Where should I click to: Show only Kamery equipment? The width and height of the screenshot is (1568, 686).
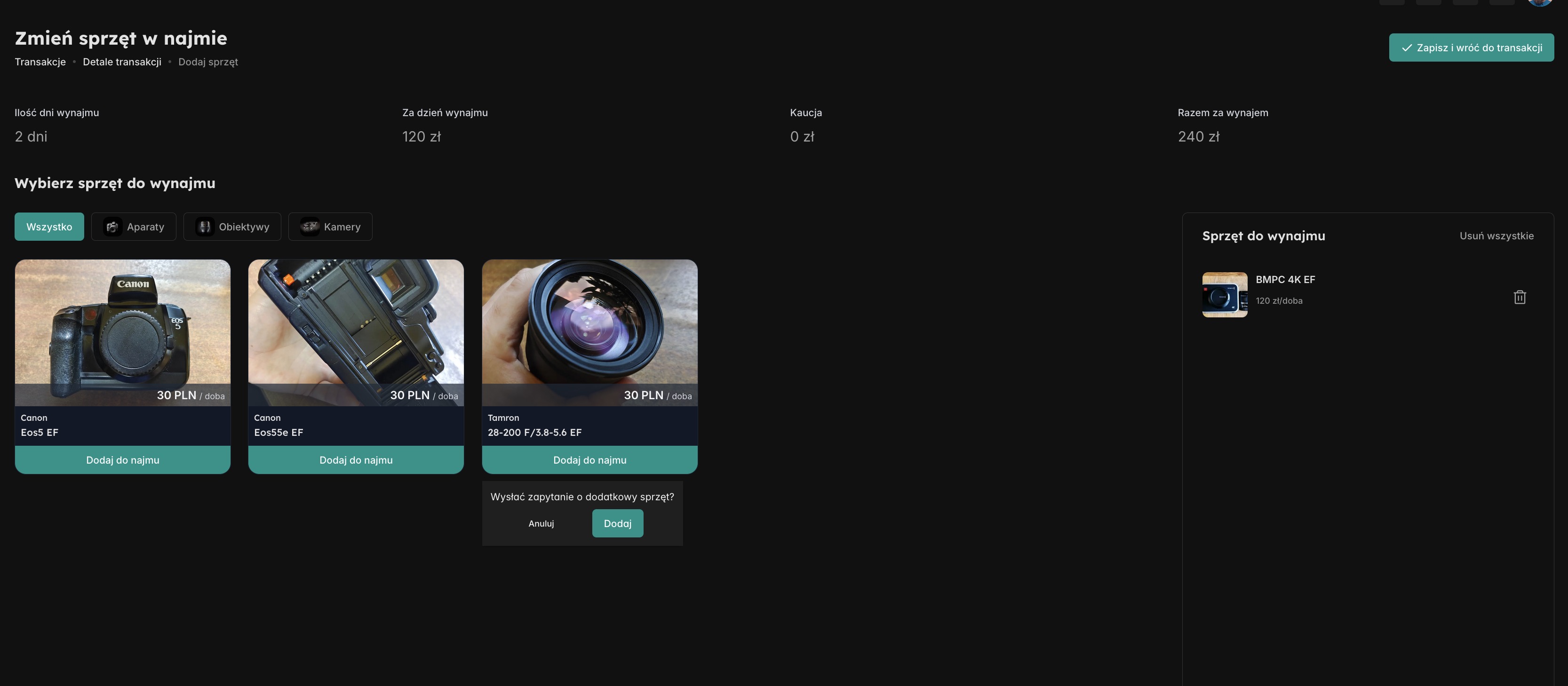click(x=342, y=227)
